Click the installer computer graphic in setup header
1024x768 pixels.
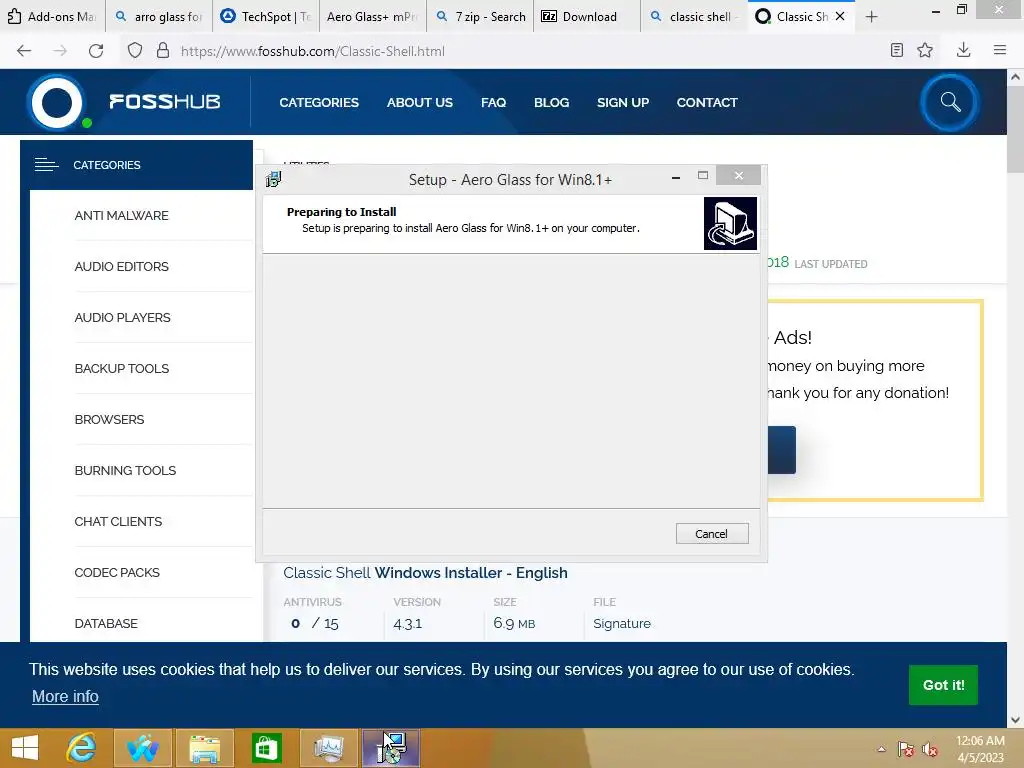tap(730, 223)
